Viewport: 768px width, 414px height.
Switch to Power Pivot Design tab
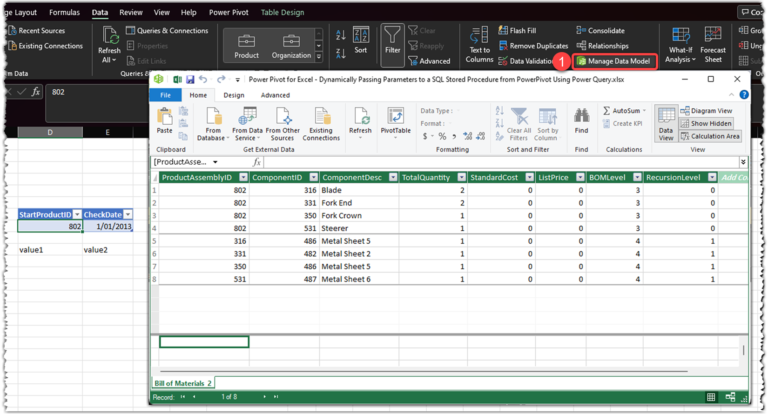[x=234, y=95]
